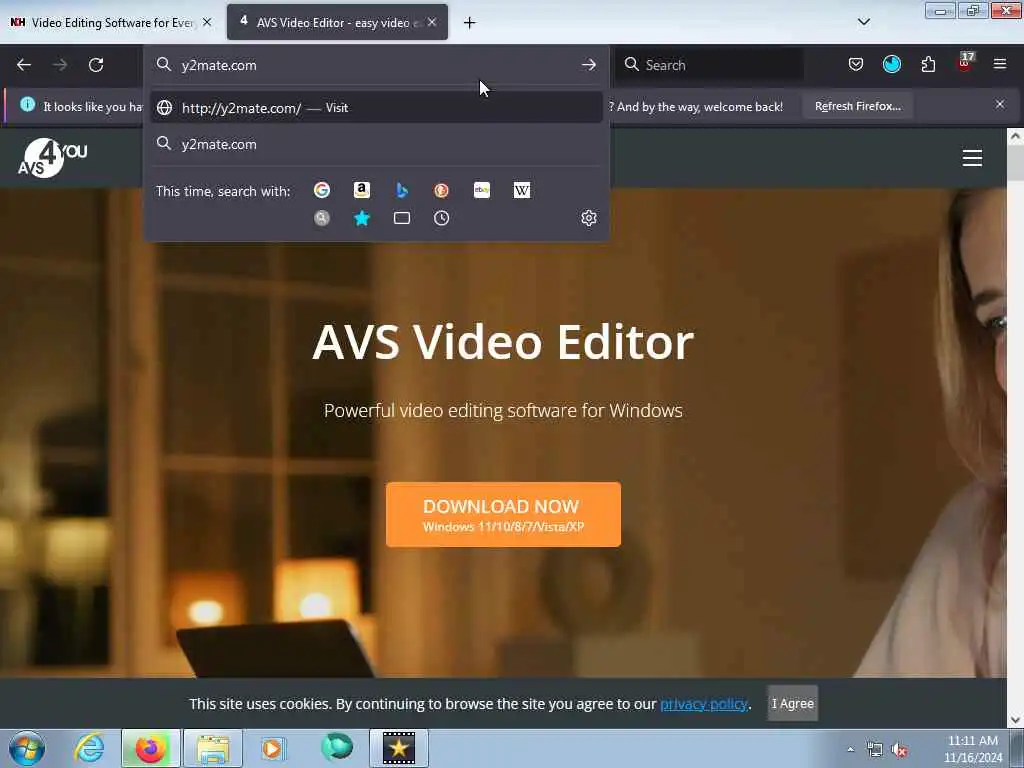1024x768 pixels.
Task: Open the blue circular extension icon
Action: (891, 64)
